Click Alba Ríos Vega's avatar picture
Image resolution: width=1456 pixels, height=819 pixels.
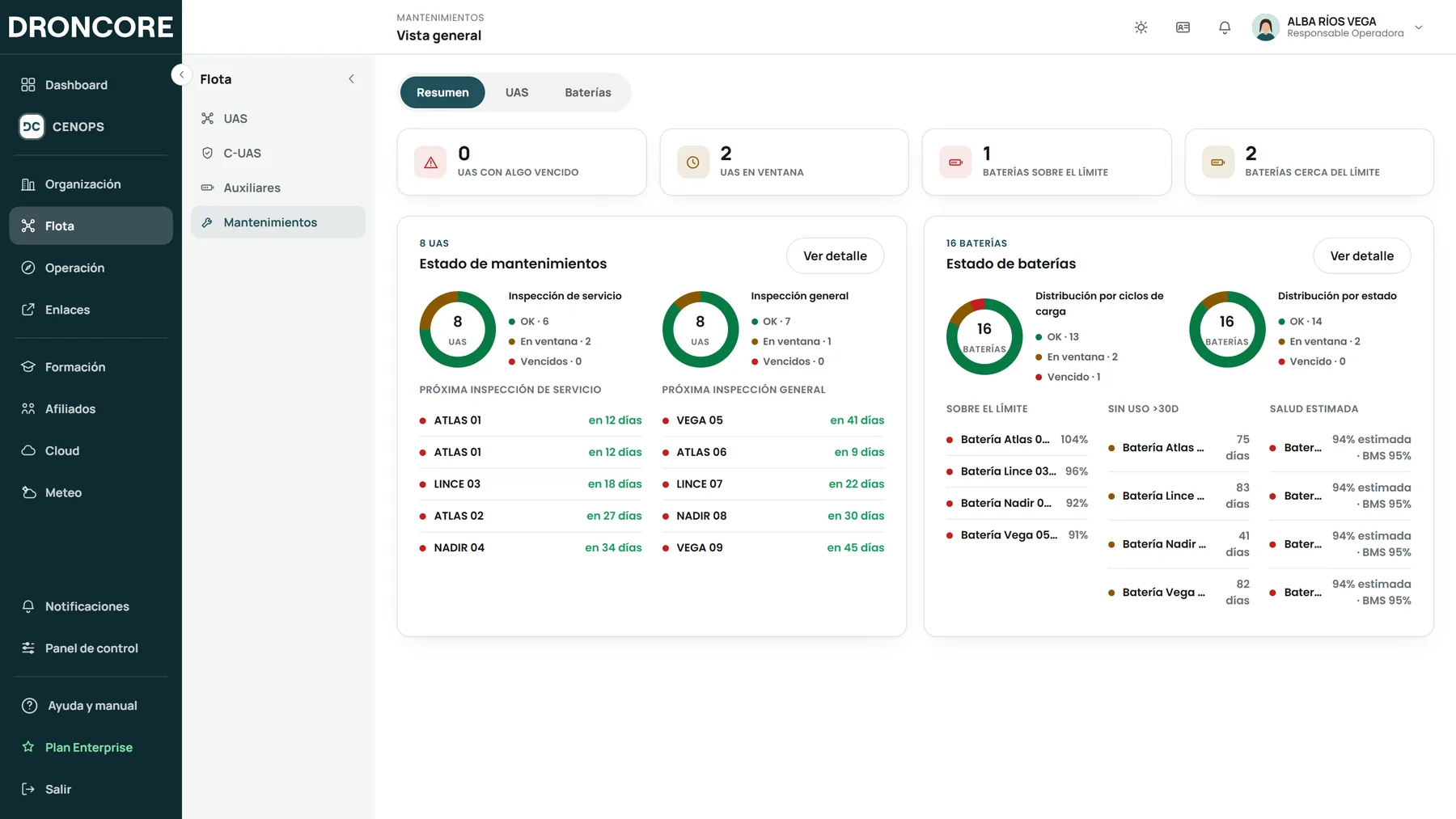1265,27
